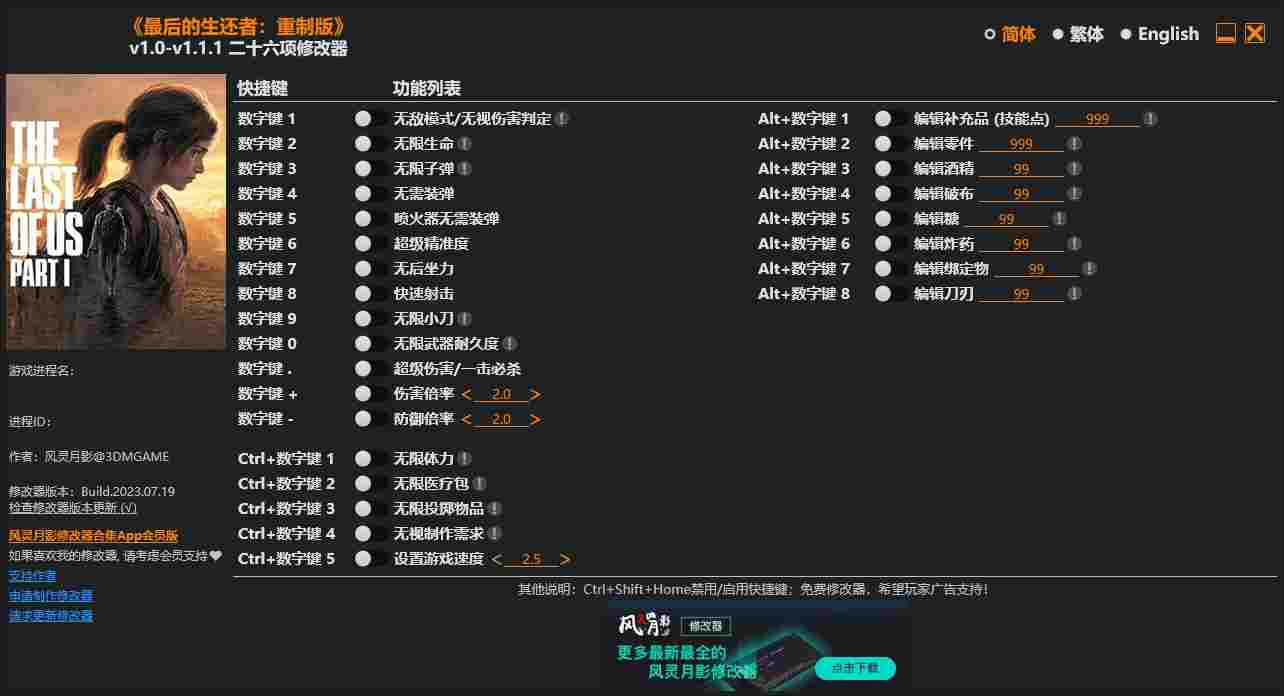
Task: Click the info icon beside 无限投掷物品
Action: coord(495,509)
